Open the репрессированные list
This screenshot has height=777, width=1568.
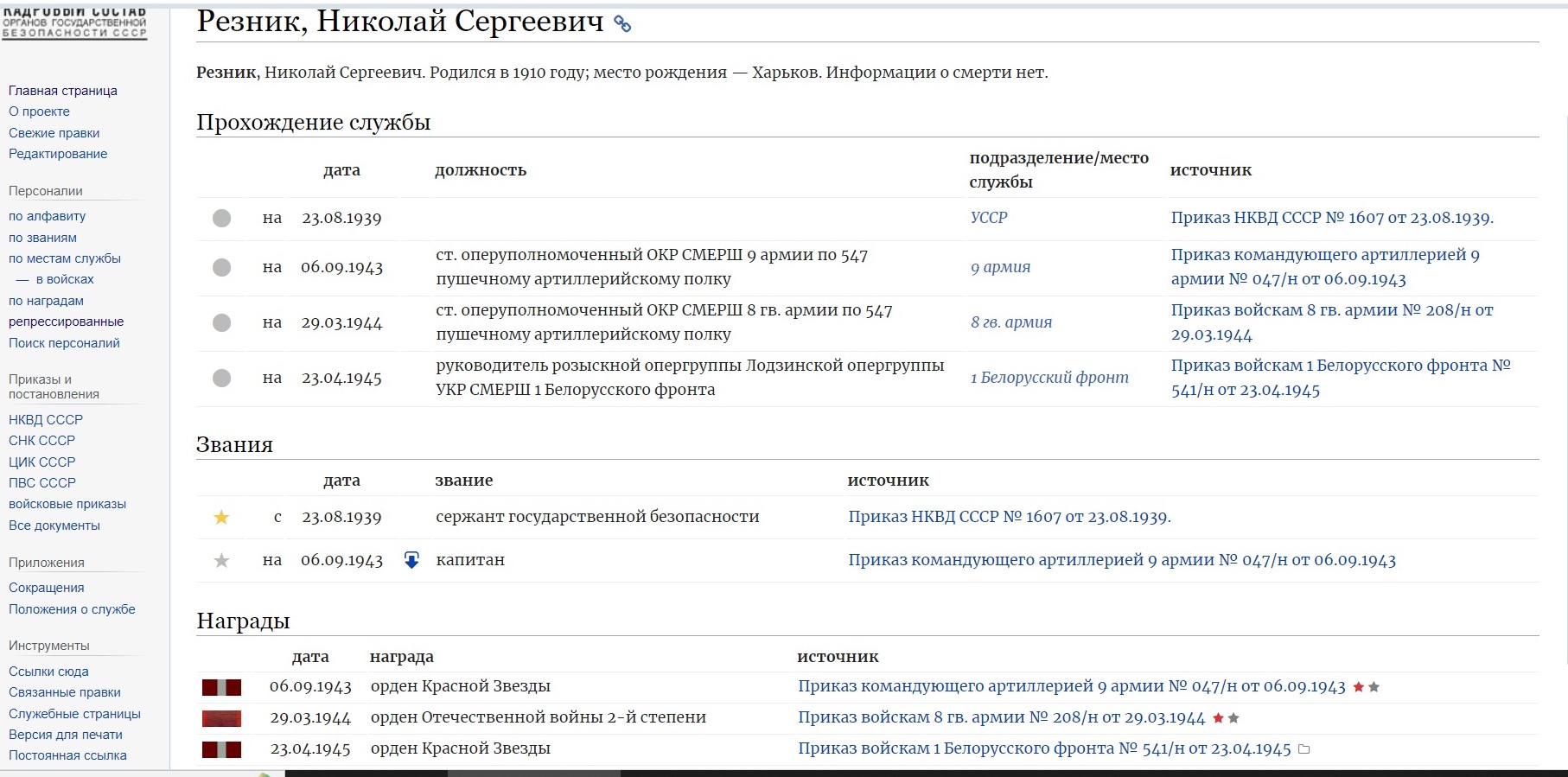[x=66, y=322]
